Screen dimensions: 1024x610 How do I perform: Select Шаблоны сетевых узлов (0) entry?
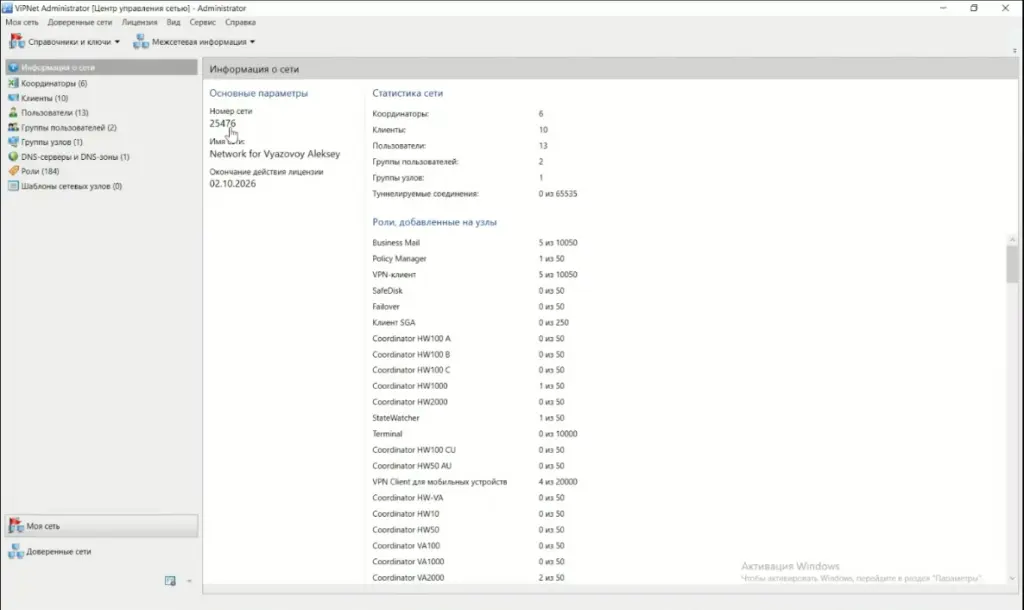tap(71, 186)
